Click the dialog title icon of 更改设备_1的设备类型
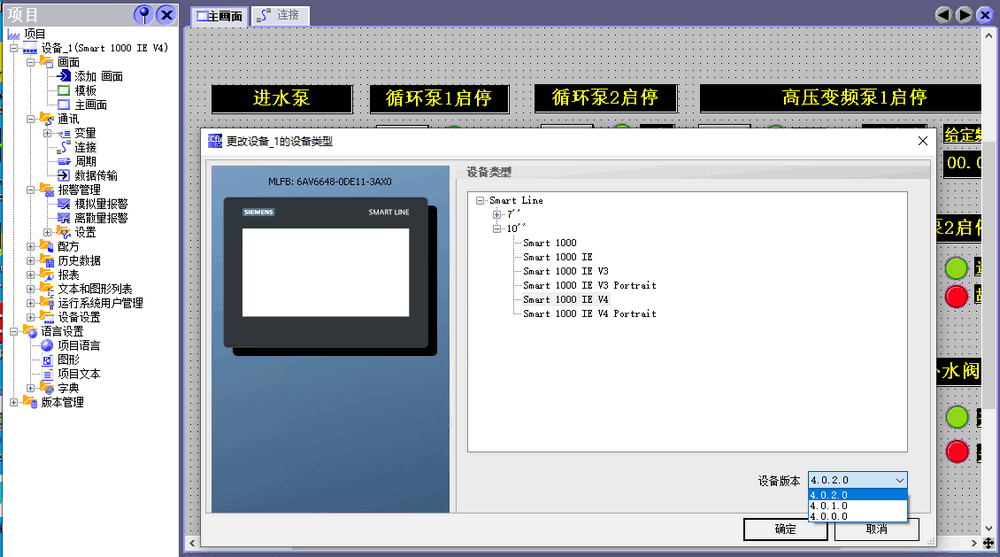This screenshot has width=1000, height=557. [x=215, y=141]
